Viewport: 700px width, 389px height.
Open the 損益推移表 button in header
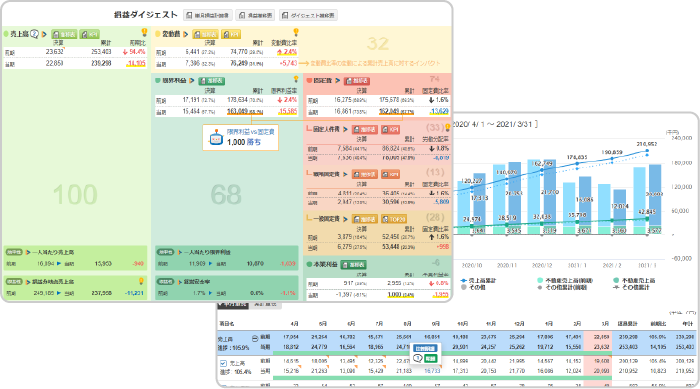click(255, 15)
